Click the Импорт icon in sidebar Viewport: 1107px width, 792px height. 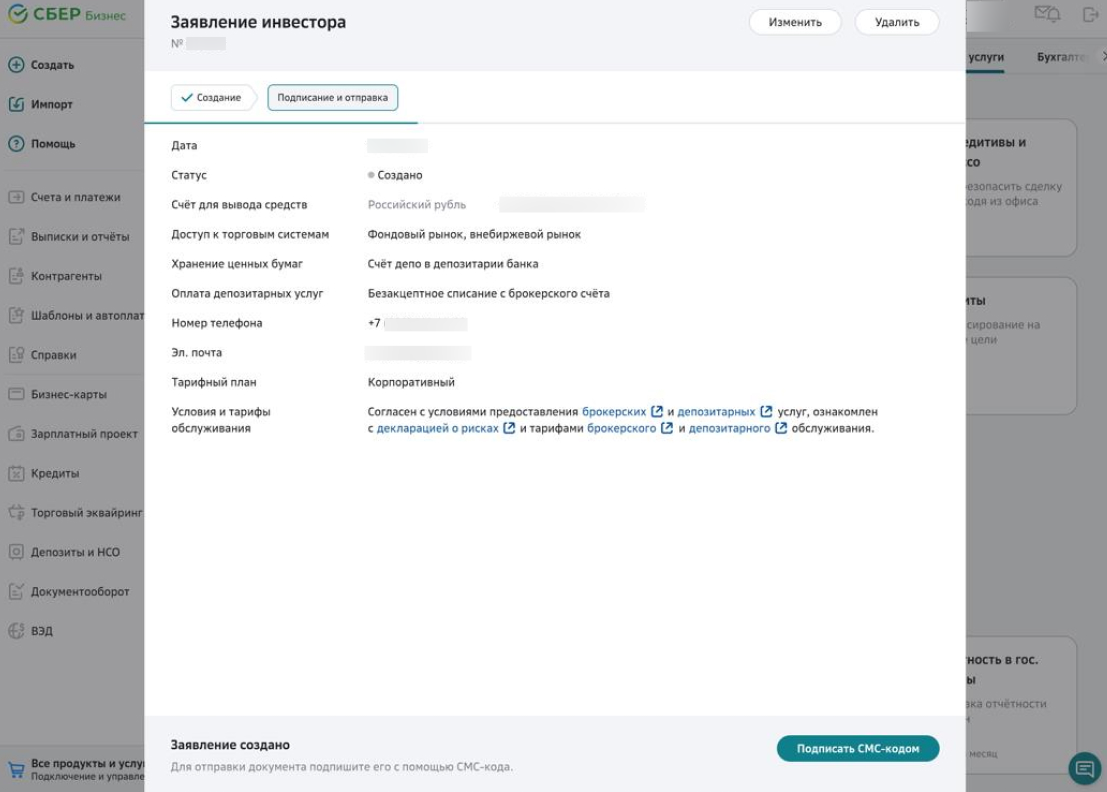16,105
